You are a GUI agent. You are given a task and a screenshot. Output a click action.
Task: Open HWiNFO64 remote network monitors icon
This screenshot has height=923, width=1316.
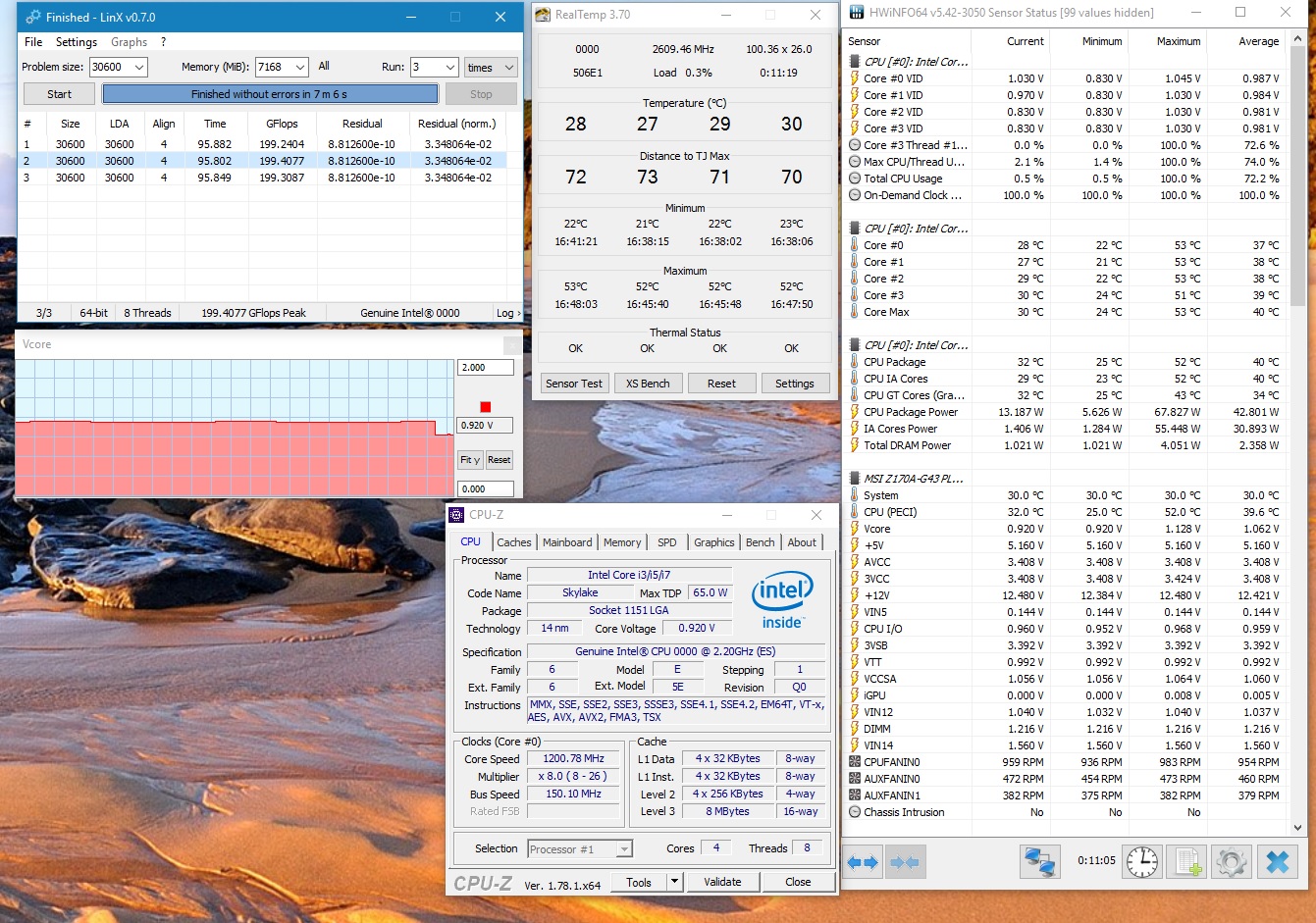click(1039, 862)
